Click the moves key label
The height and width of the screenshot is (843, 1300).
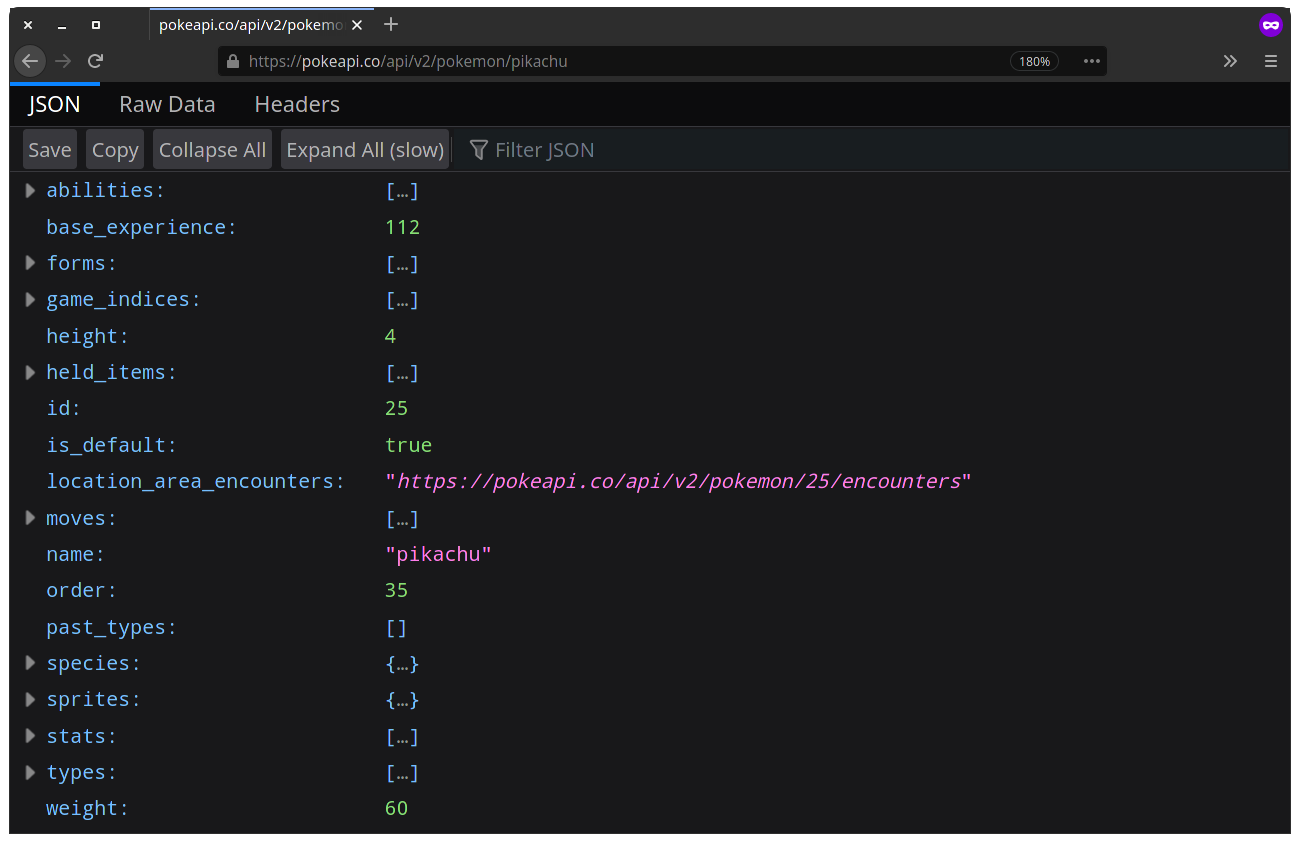pos(81,518)
